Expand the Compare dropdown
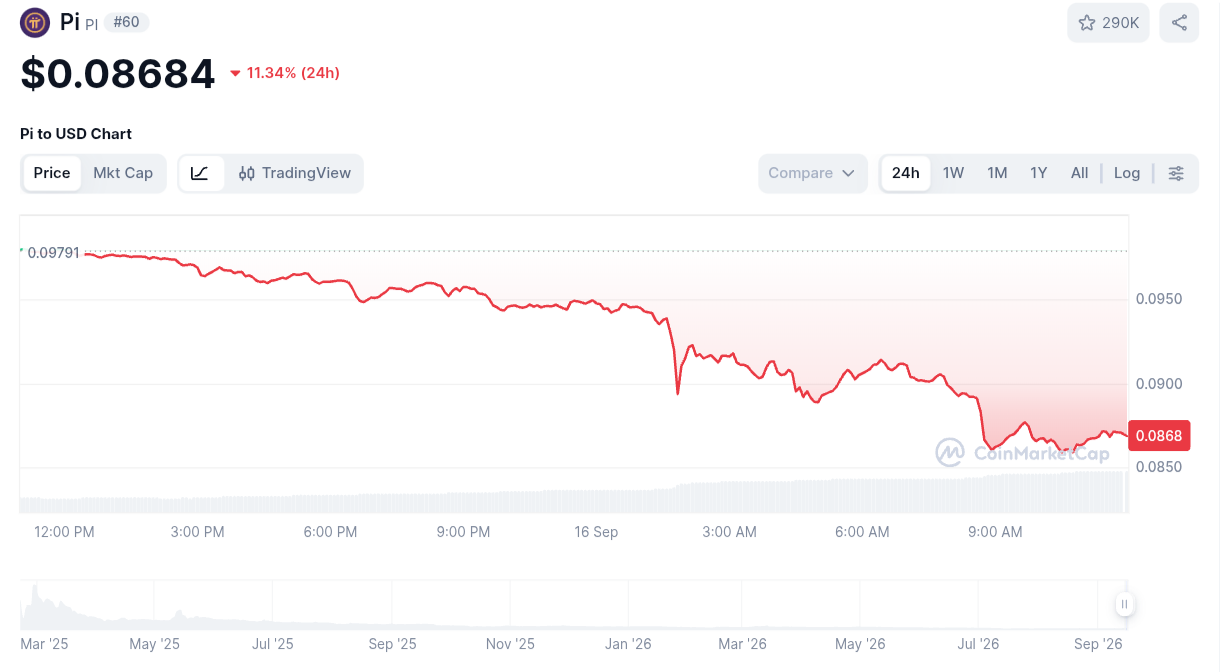 pyautogui.click(x=812, y=173)
